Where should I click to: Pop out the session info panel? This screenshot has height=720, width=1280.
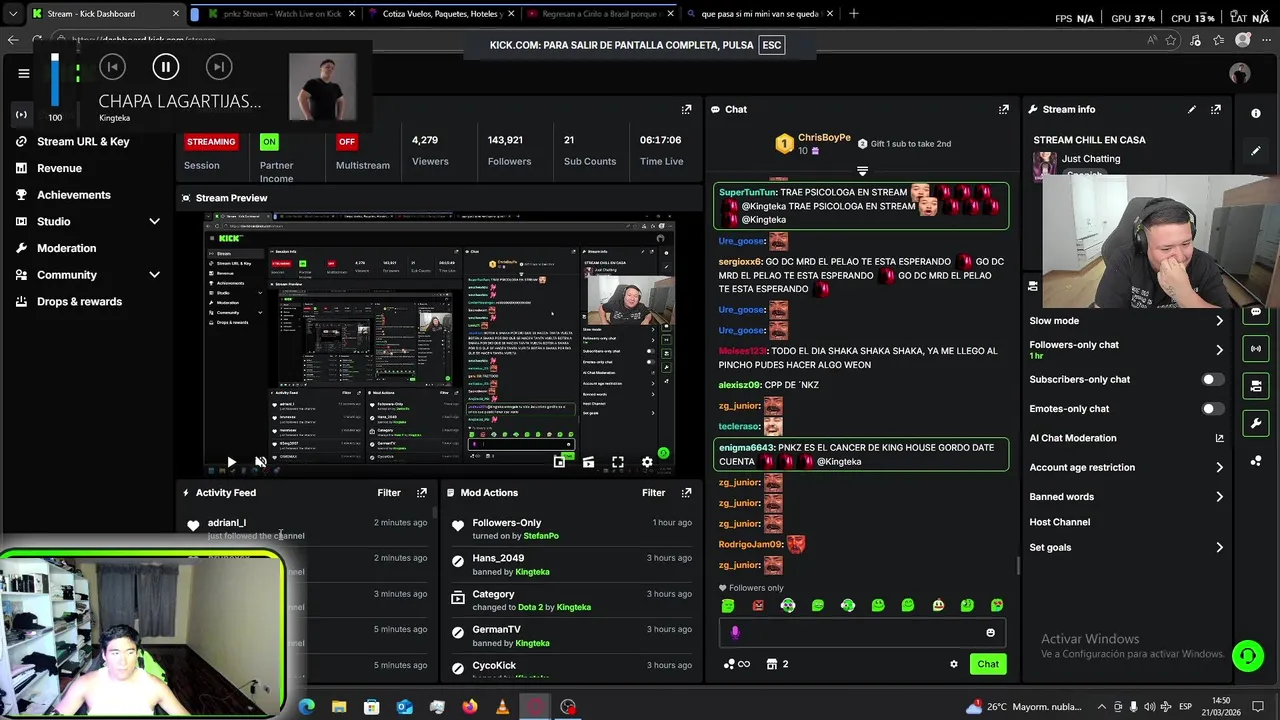pyautogui.click(x=686, y=109)
